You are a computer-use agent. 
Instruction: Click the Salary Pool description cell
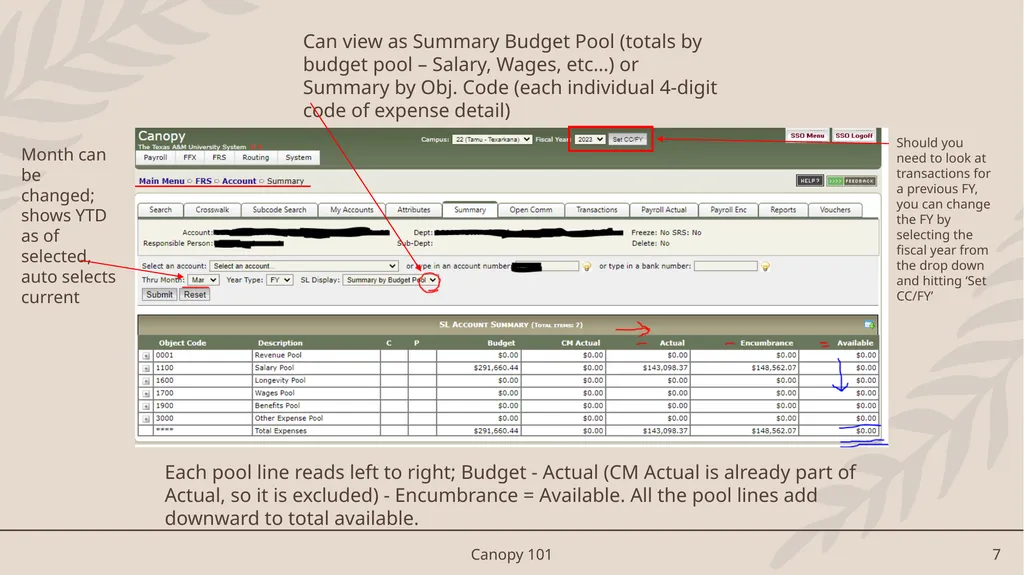[316, 368]
